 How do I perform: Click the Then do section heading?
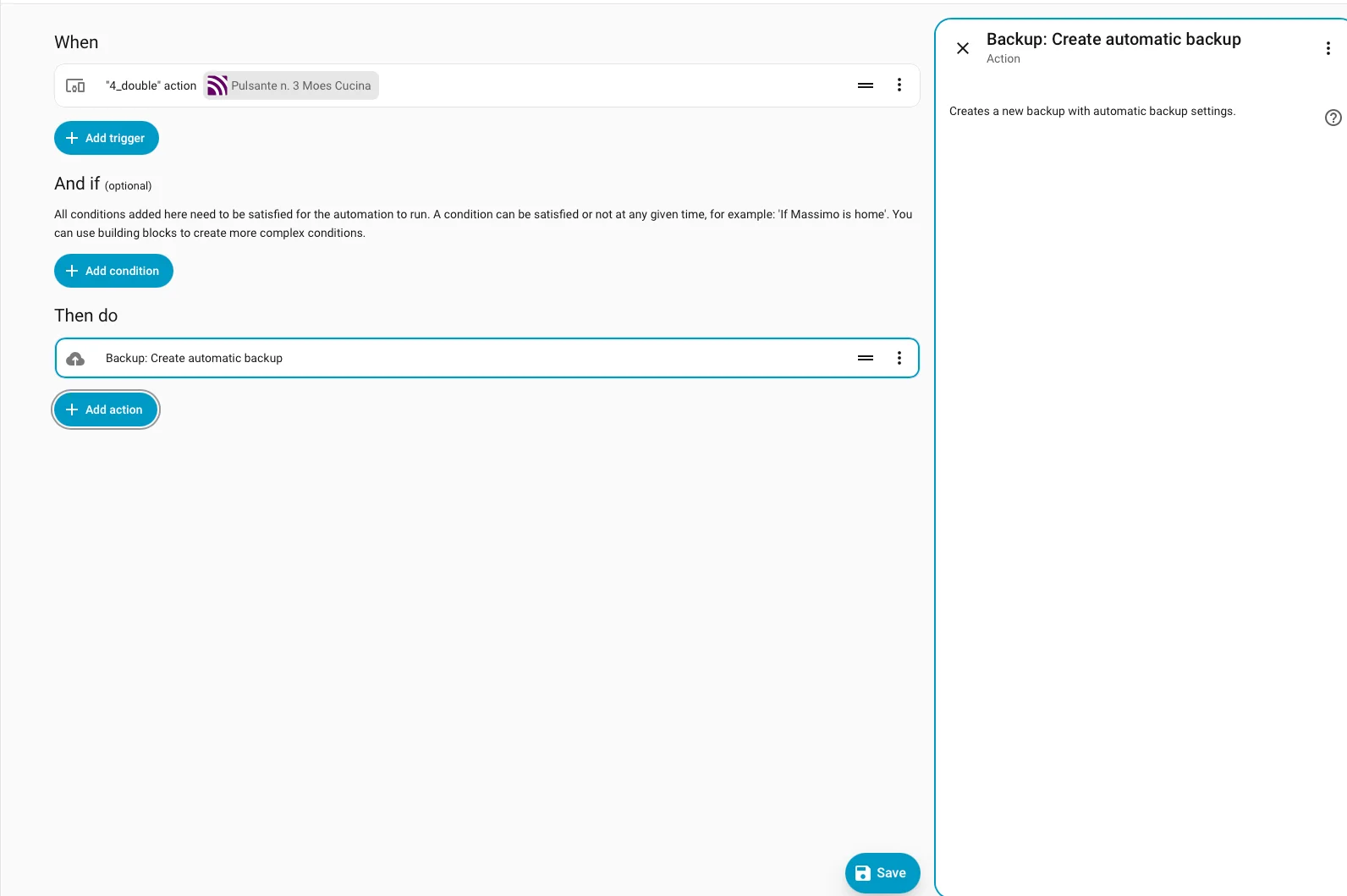[86, 316]
